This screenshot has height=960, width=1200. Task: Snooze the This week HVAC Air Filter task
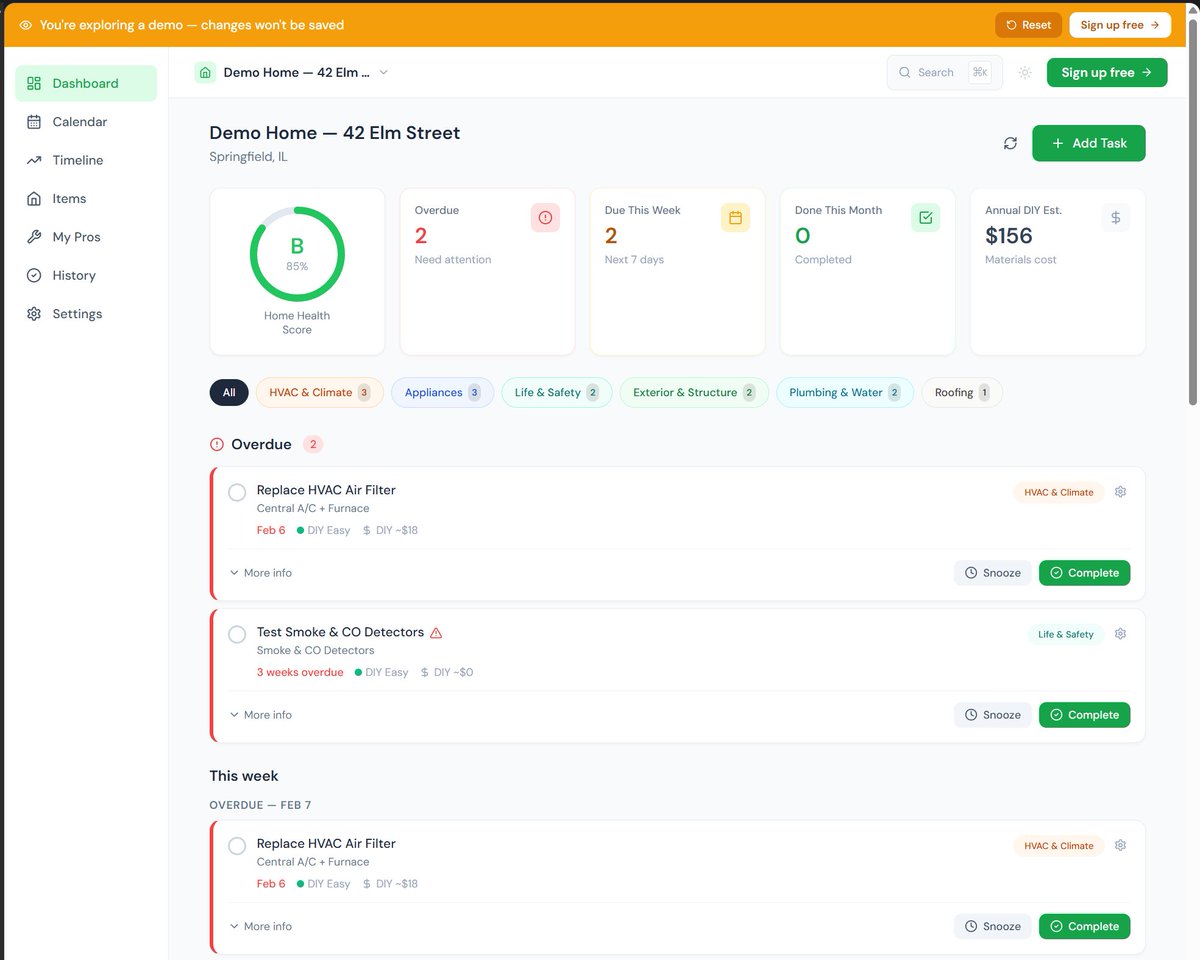tap(992, 926)
